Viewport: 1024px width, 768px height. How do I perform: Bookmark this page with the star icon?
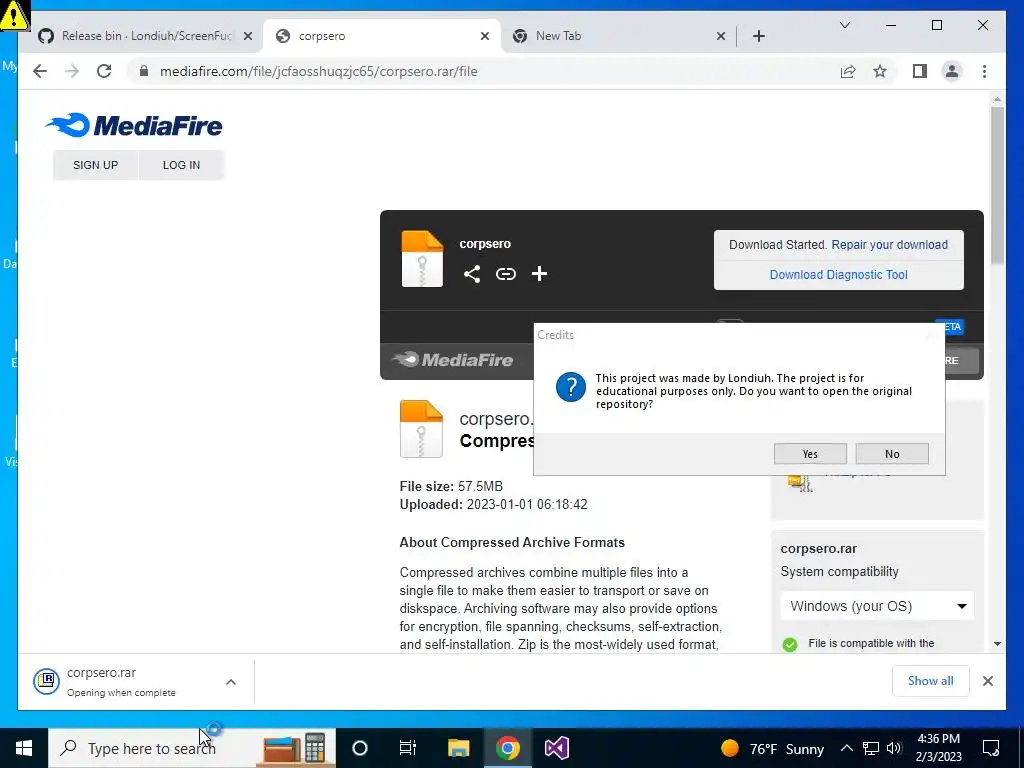pos(880,71)
